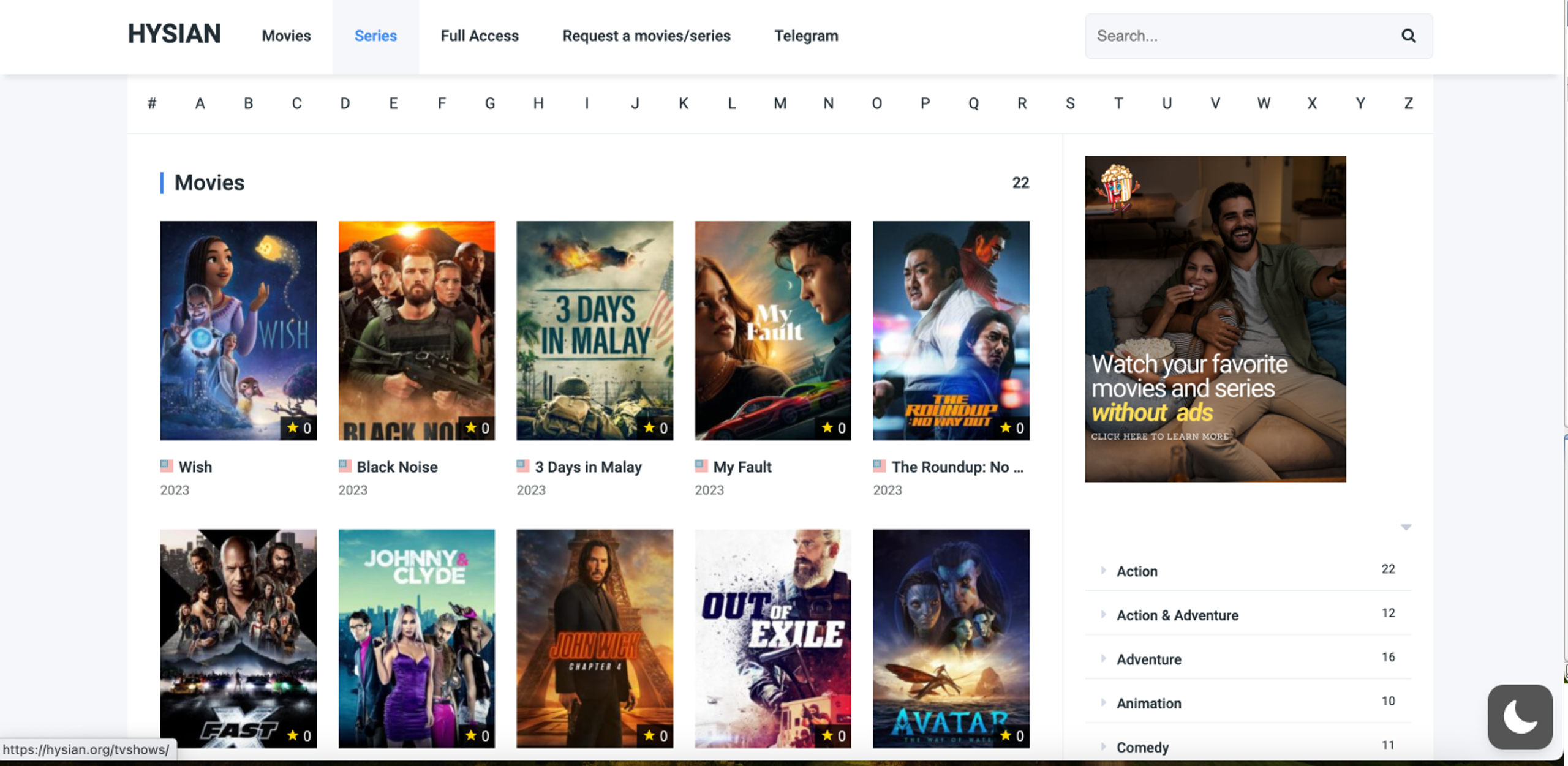Click the star rating on Wish poster

[299, 428]
